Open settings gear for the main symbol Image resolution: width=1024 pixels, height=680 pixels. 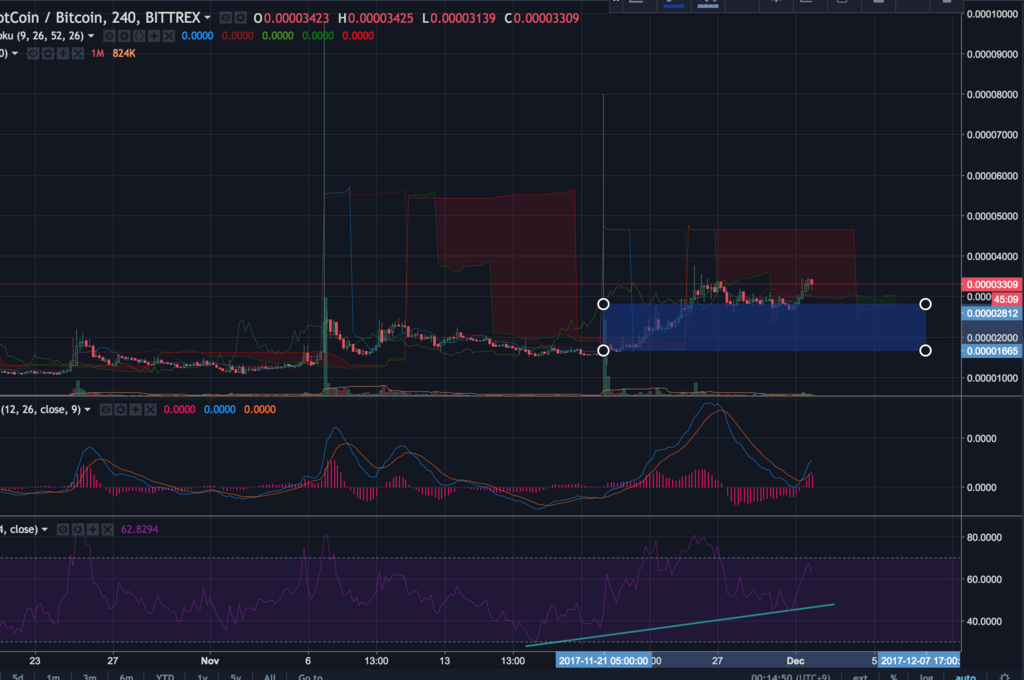240,18
